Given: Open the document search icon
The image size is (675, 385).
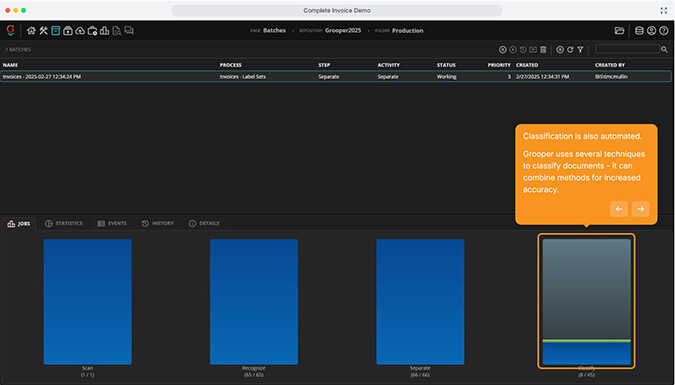Looking at the screenshot, I should point(117,31).
